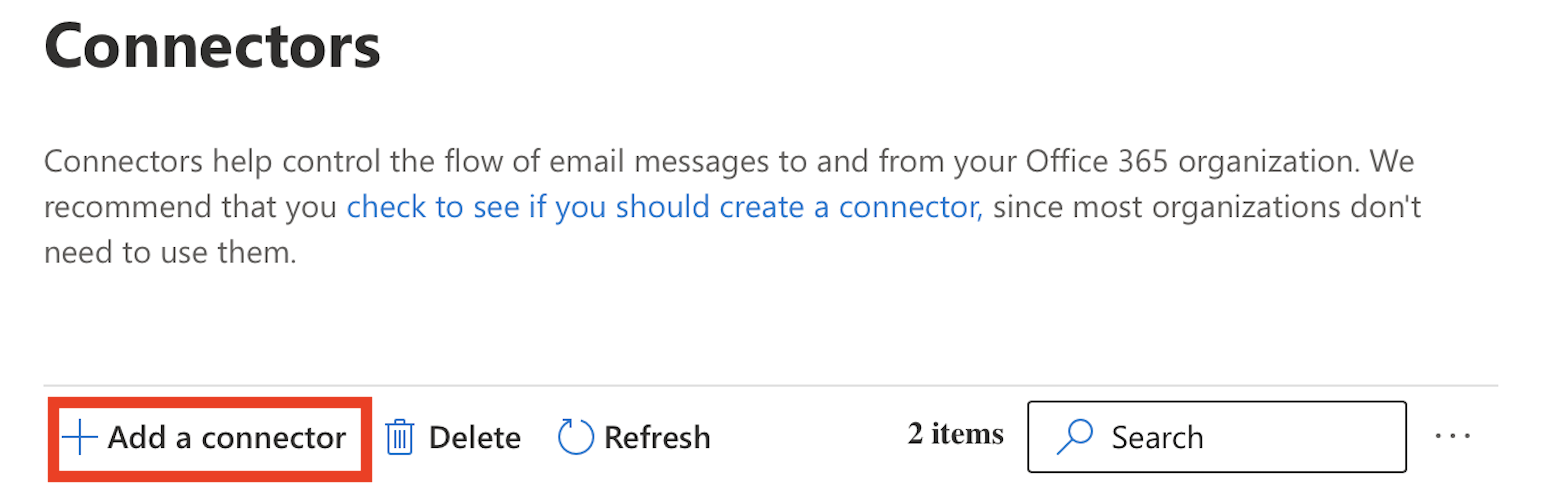Click the "Refresh" text in the toolbar
The image size is (1560, 498).
point(657,438)
